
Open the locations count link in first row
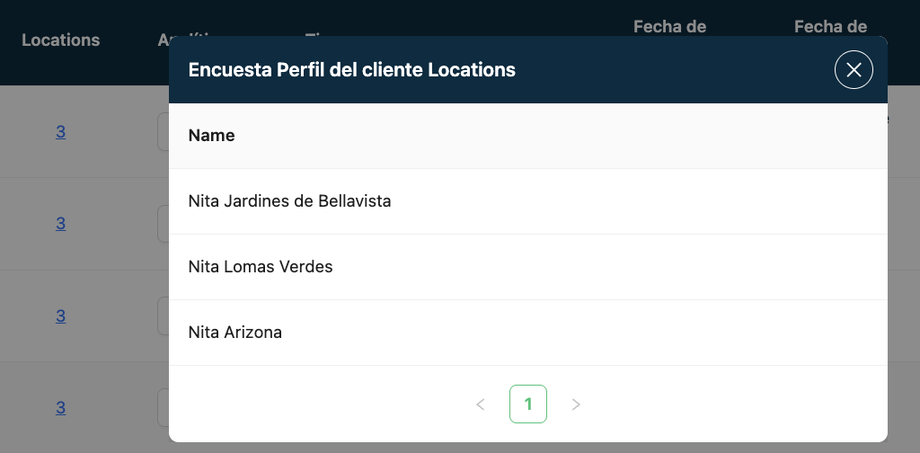60,132
